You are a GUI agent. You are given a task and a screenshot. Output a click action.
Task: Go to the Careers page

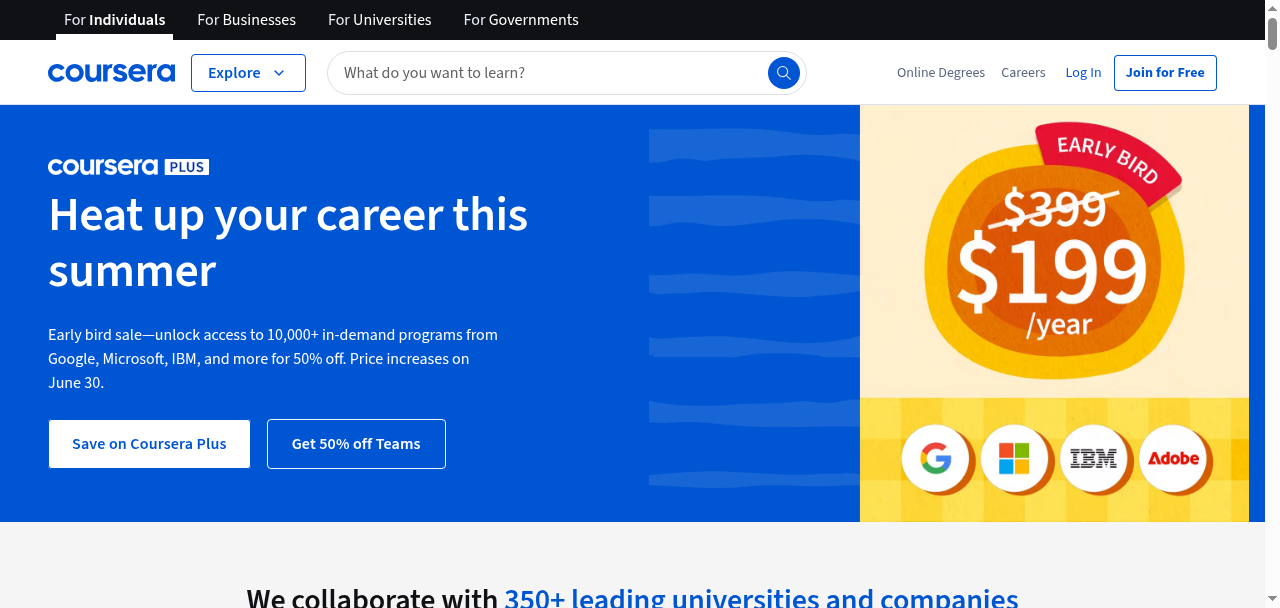tap(1023, 73)
